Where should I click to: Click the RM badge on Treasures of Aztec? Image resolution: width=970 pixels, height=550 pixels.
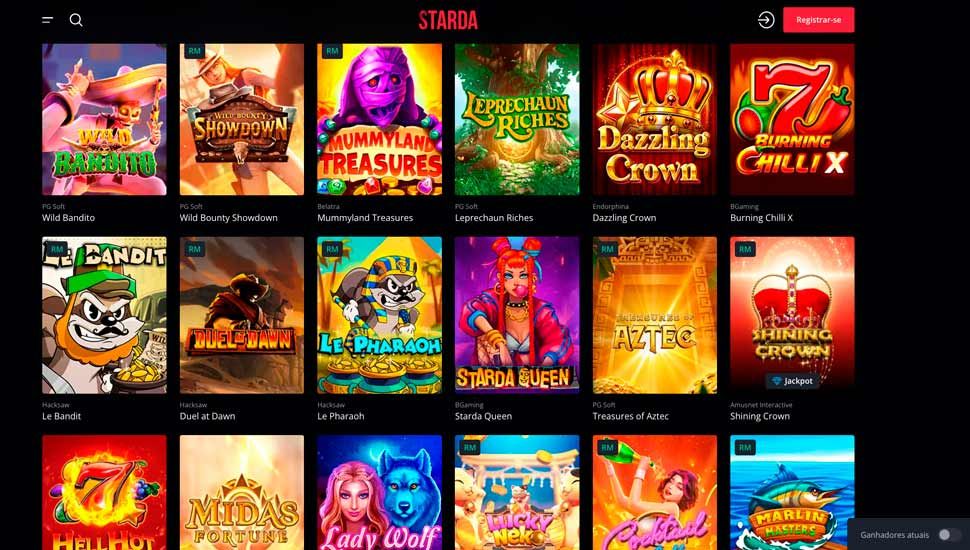(x=607, y=249)
